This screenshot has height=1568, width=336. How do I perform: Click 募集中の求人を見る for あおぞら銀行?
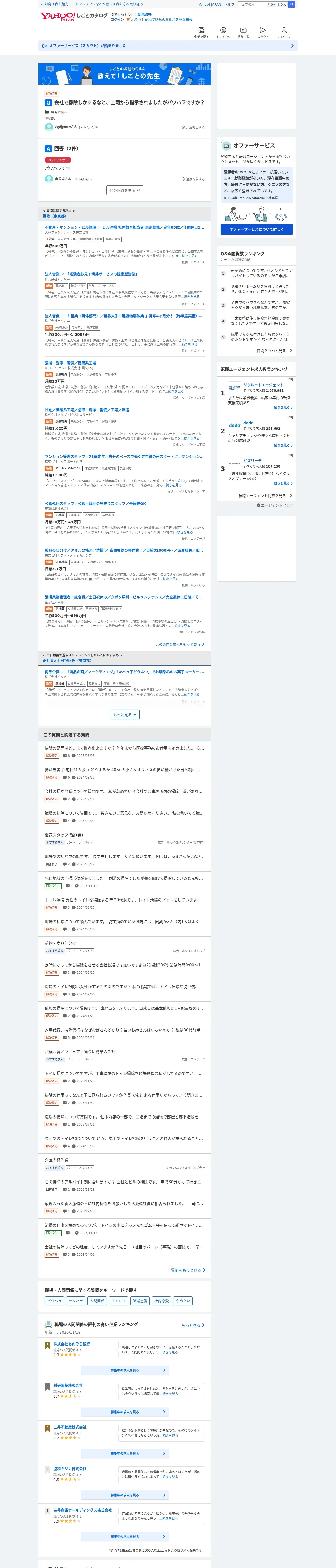click(125, 1370)
